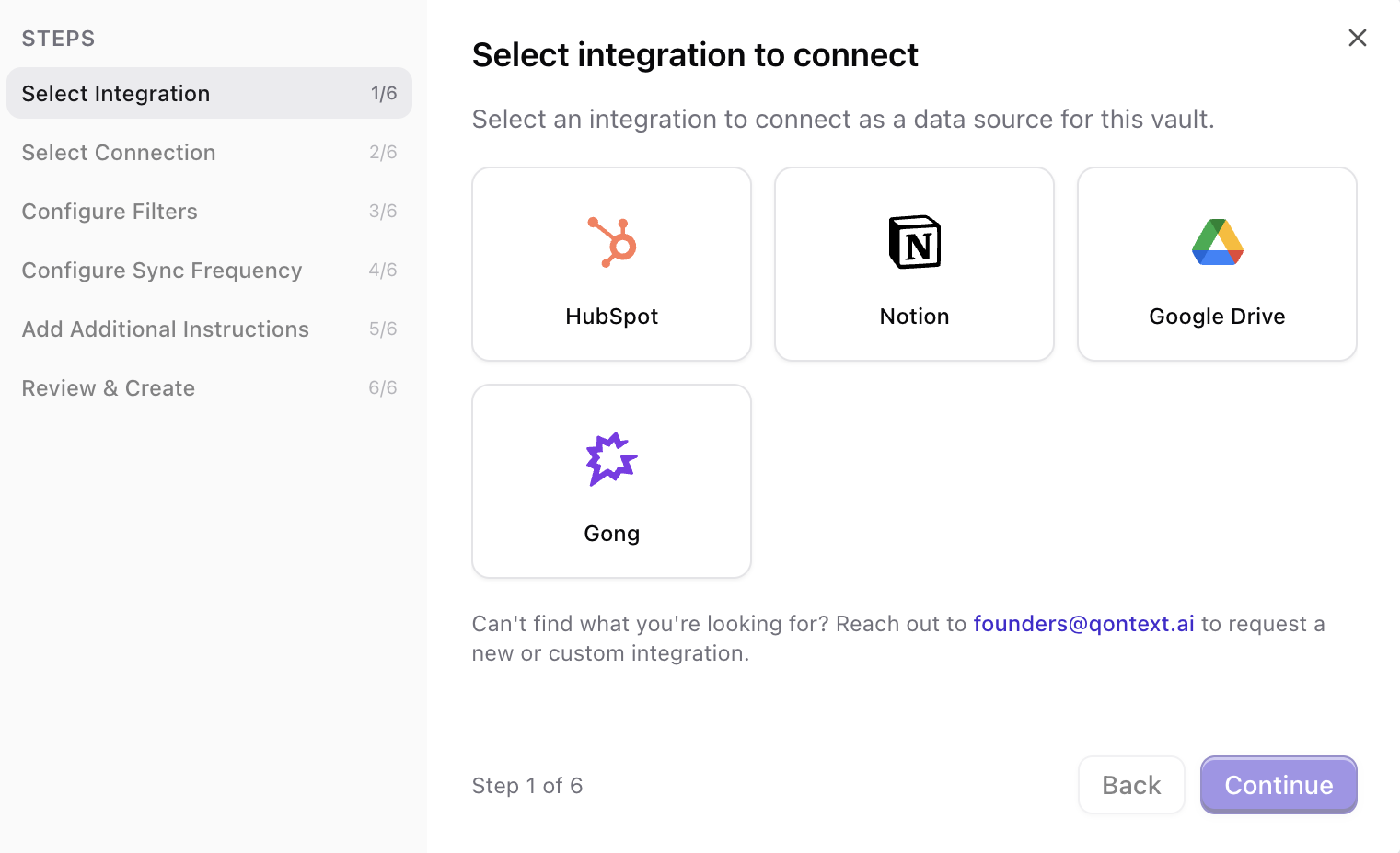Screen dimensions: 1400x853
Task: Click the purple Gong burst icon
Action: click(611, 458)
